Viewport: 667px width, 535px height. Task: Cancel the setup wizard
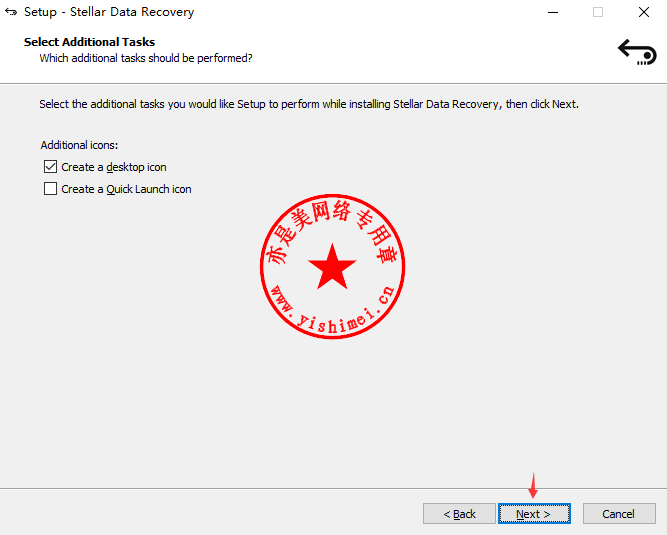619,514
